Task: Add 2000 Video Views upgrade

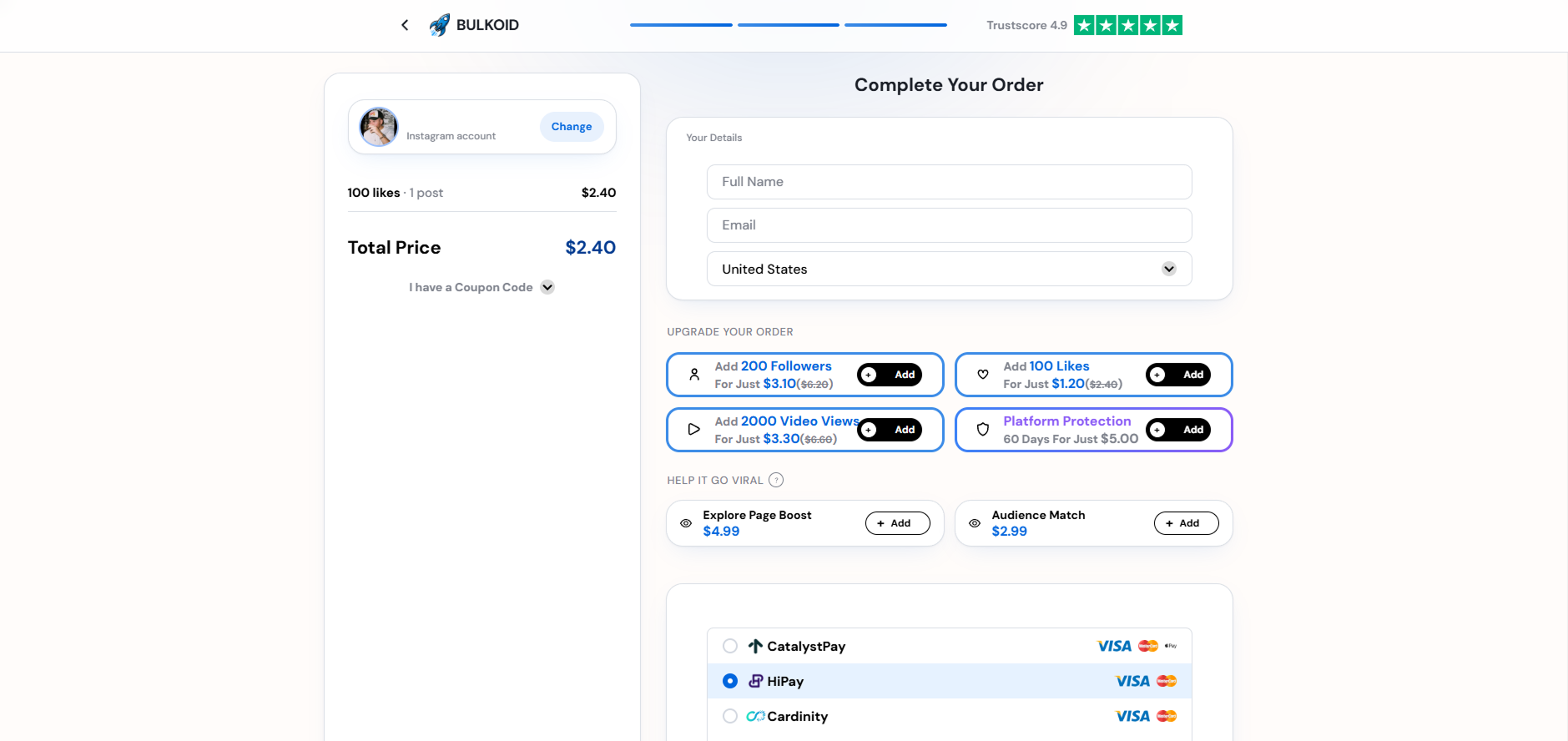Action: click(890, 430)
